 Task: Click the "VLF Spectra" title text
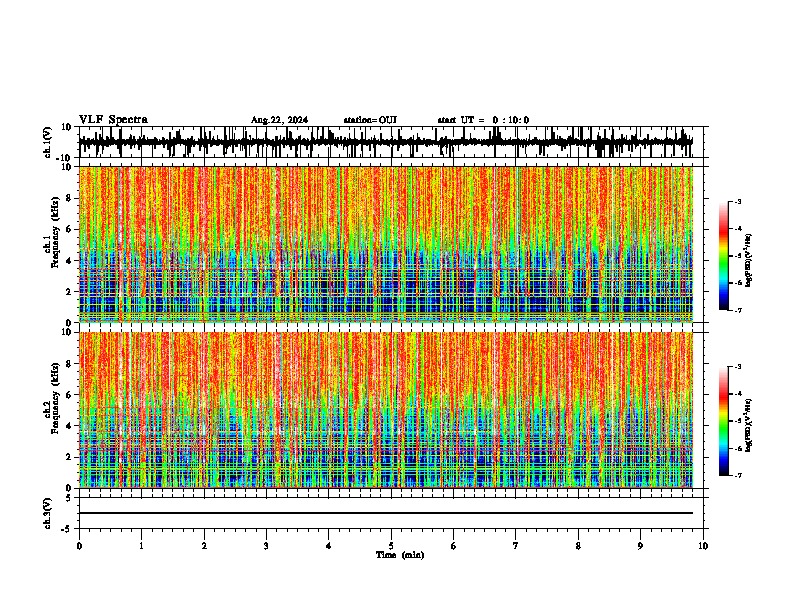click(113, 120)
